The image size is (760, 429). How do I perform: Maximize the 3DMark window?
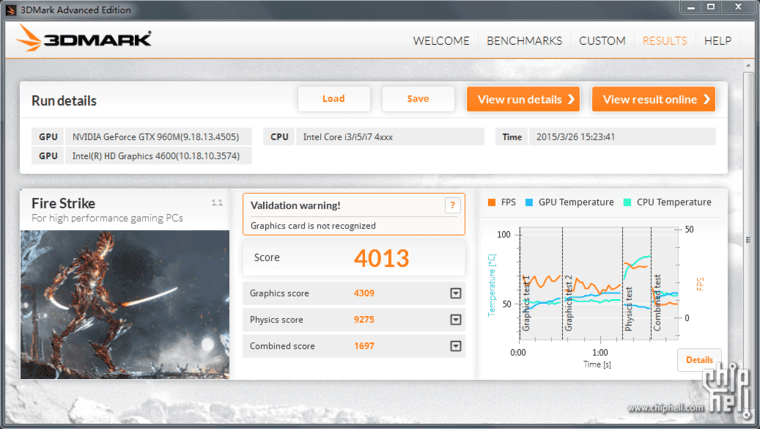pos(711,7)
